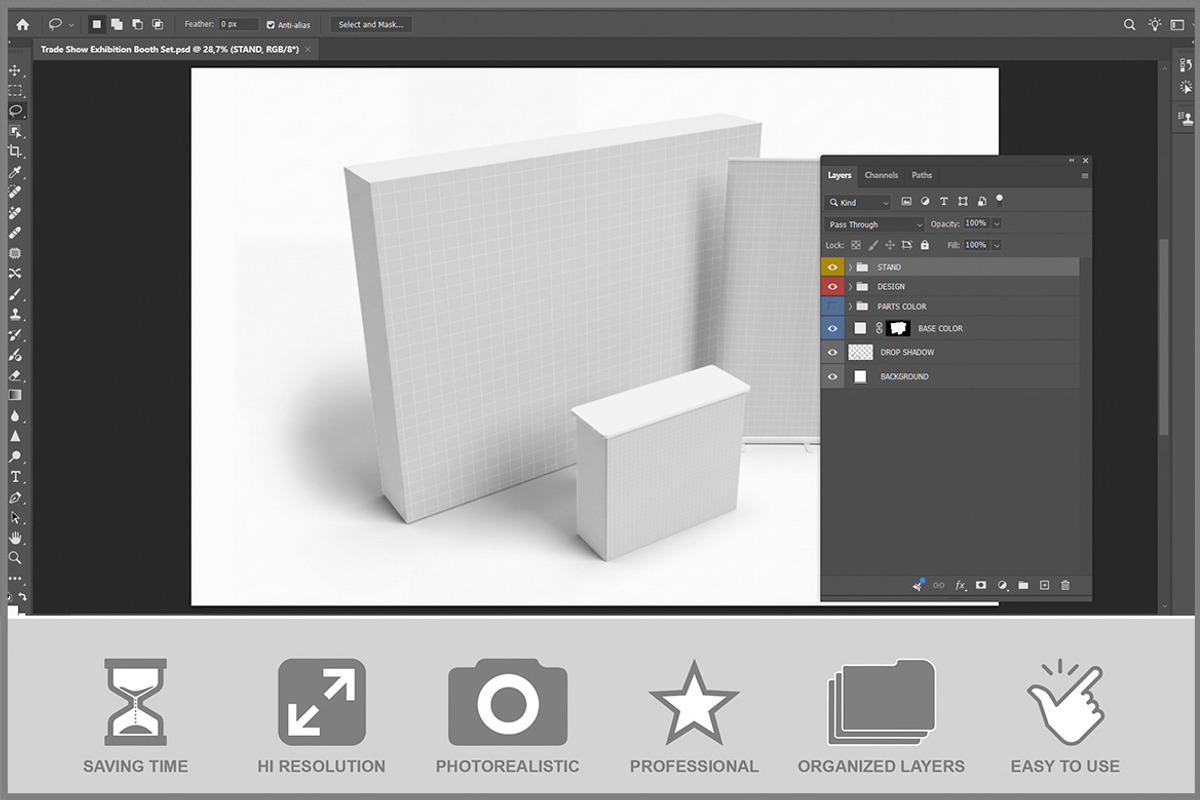This screenshot has width=1200, height=800.
Task: Open the layer style fx menu
Action: coord(960,585)
